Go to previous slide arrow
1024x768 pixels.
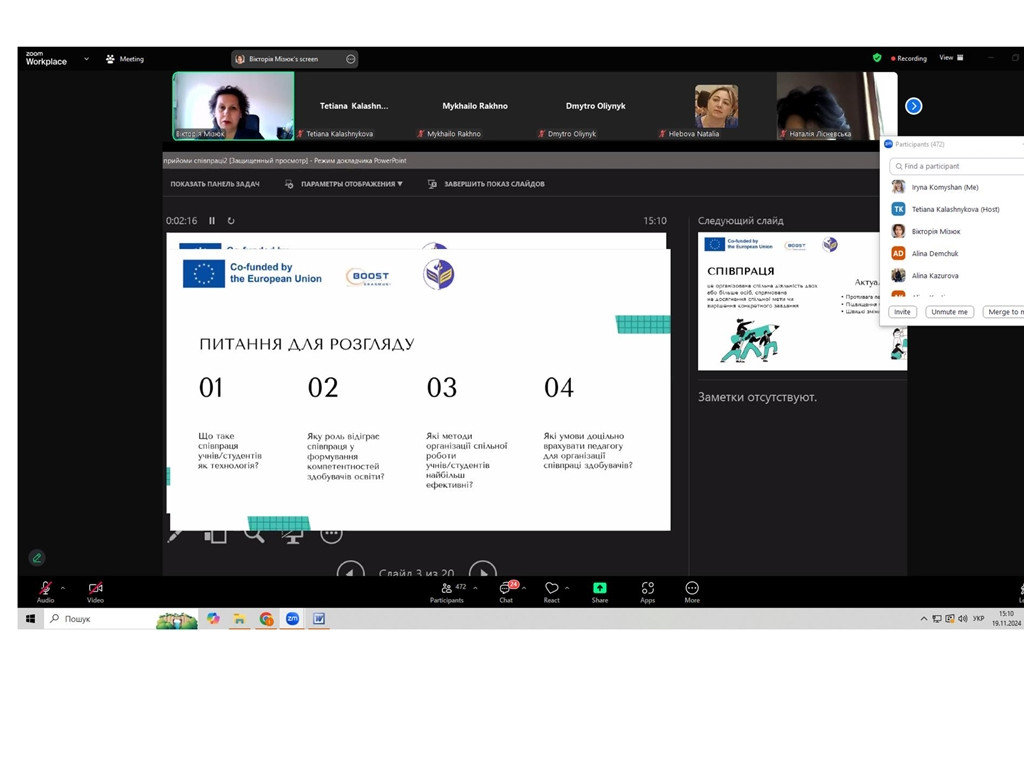point(351,571)
